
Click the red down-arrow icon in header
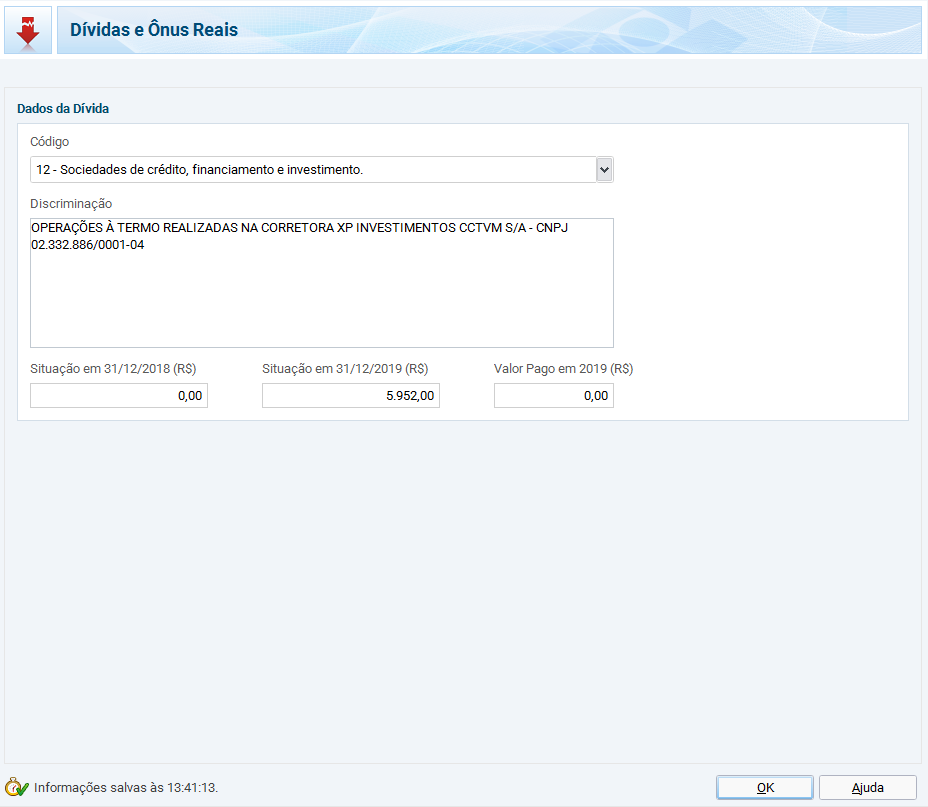(28, 30)
